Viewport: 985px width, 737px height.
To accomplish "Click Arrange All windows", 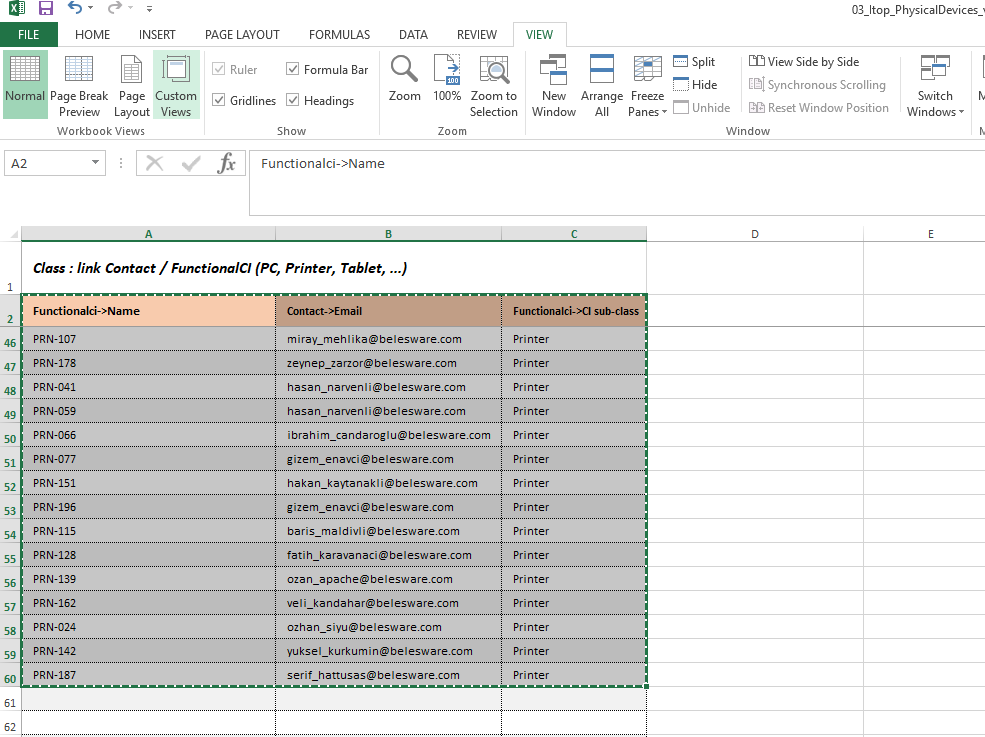I will (602, 85).
